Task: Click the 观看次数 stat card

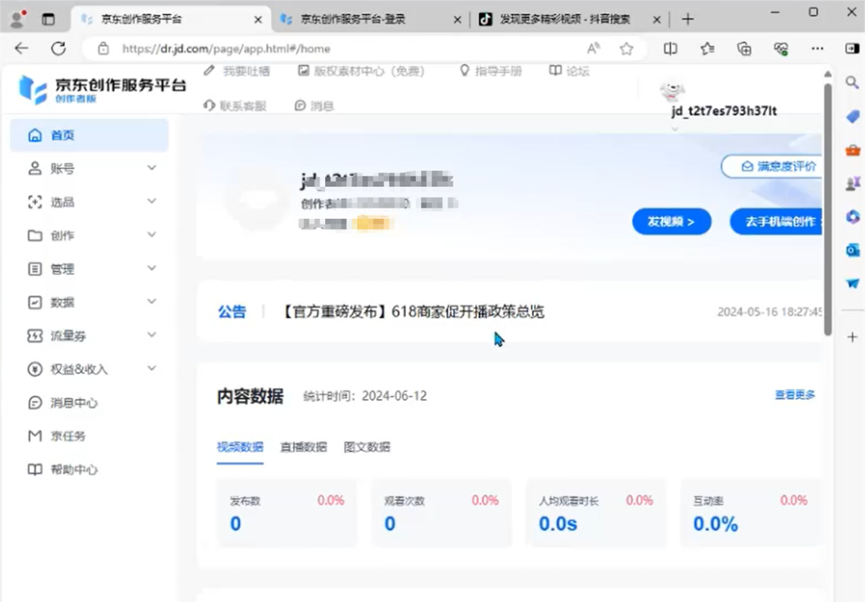Action: 441,513
